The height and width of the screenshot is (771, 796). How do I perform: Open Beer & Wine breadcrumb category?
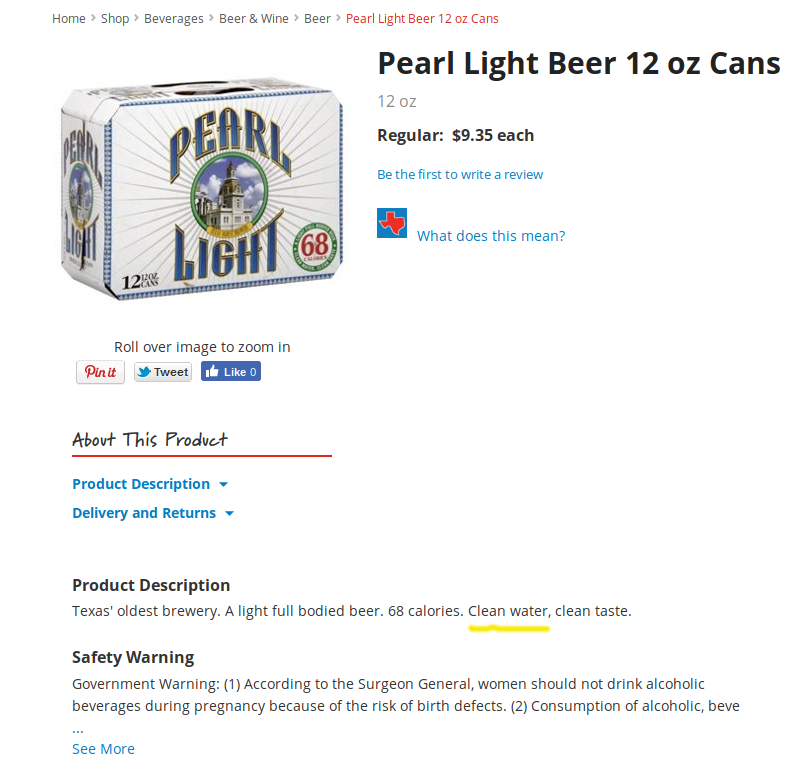tap(253, 19)
